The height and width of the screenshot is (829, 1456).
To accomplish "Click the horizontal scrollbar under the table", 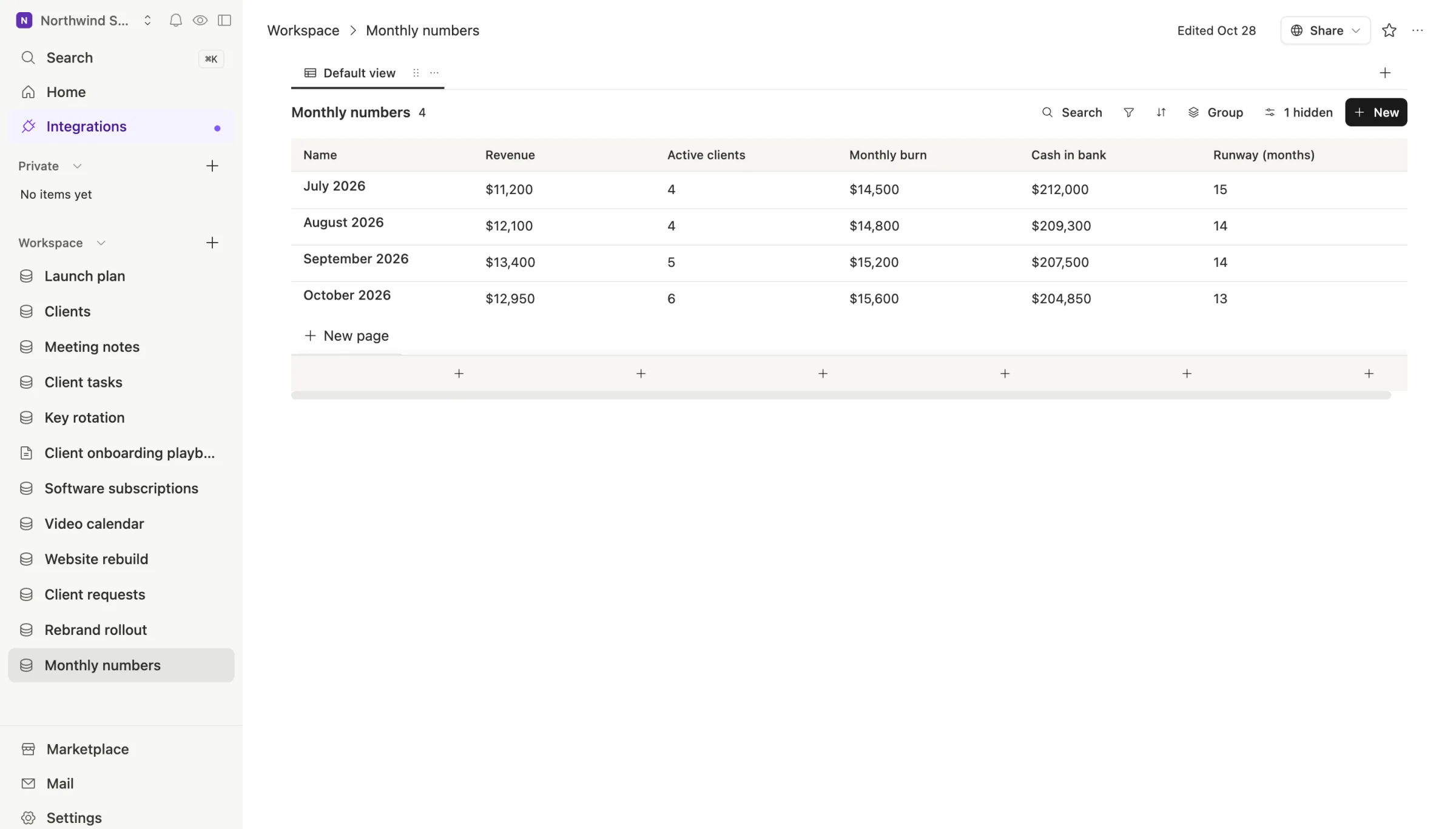I will coord(841,395).
